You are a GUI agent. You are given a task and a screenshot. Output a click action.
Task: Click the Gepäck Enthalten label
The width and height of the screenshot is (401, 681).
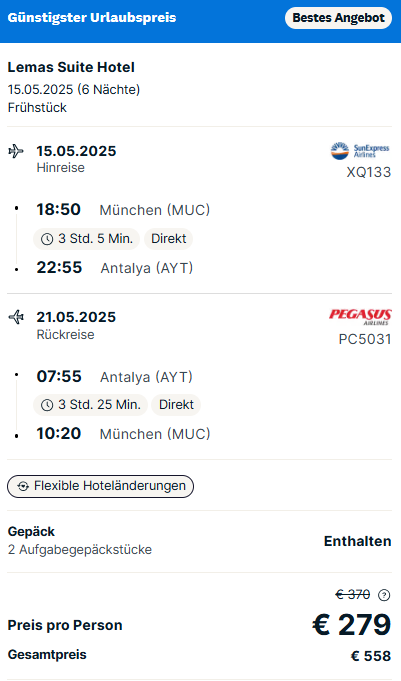358,541
